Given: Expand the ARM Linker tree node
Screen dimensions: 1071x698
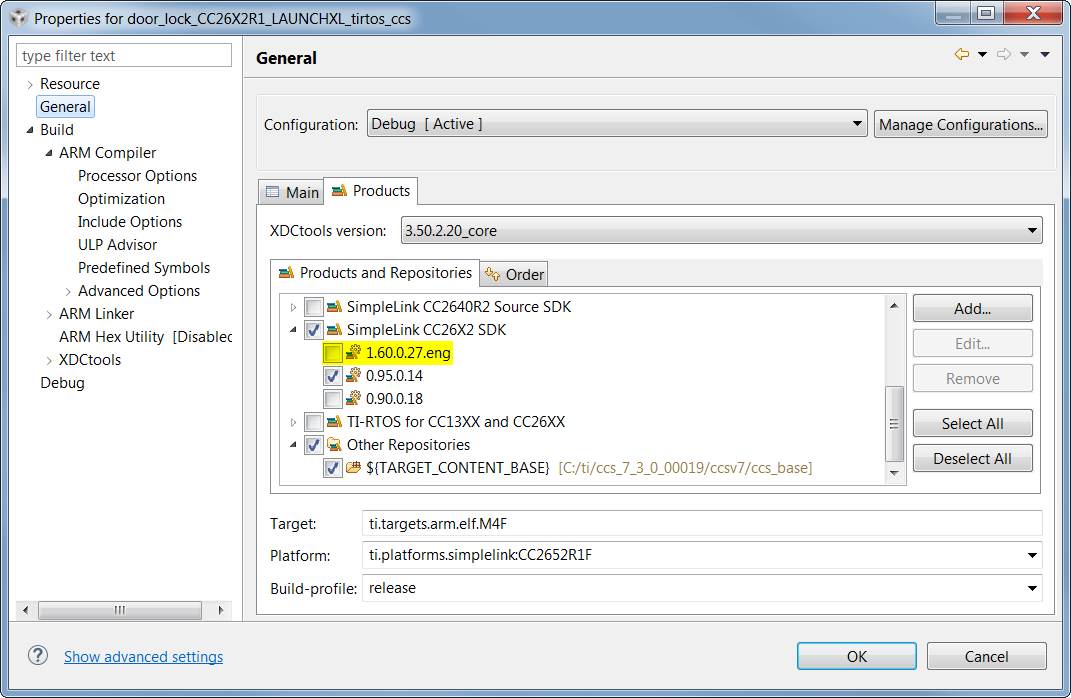Looking at the screenshot, I should [49, 315].
